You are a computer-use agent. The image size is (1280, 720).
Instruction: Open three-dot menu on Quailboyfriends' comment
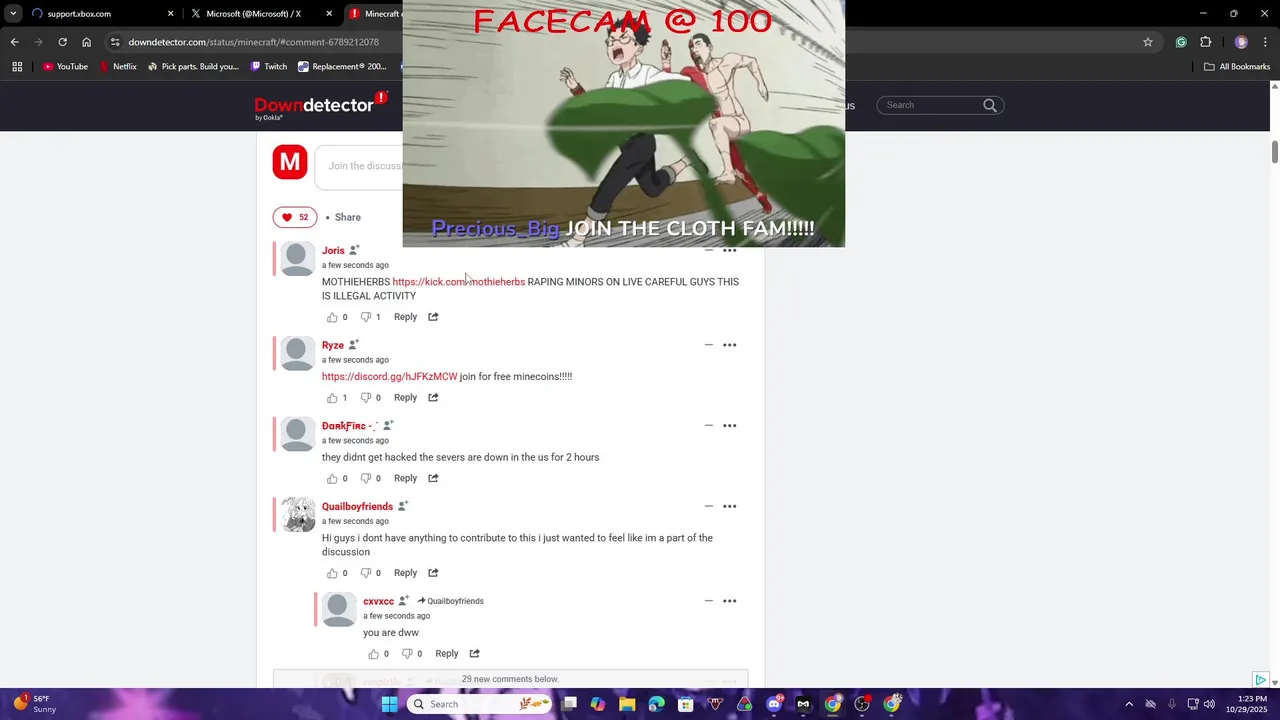point(730,507)
